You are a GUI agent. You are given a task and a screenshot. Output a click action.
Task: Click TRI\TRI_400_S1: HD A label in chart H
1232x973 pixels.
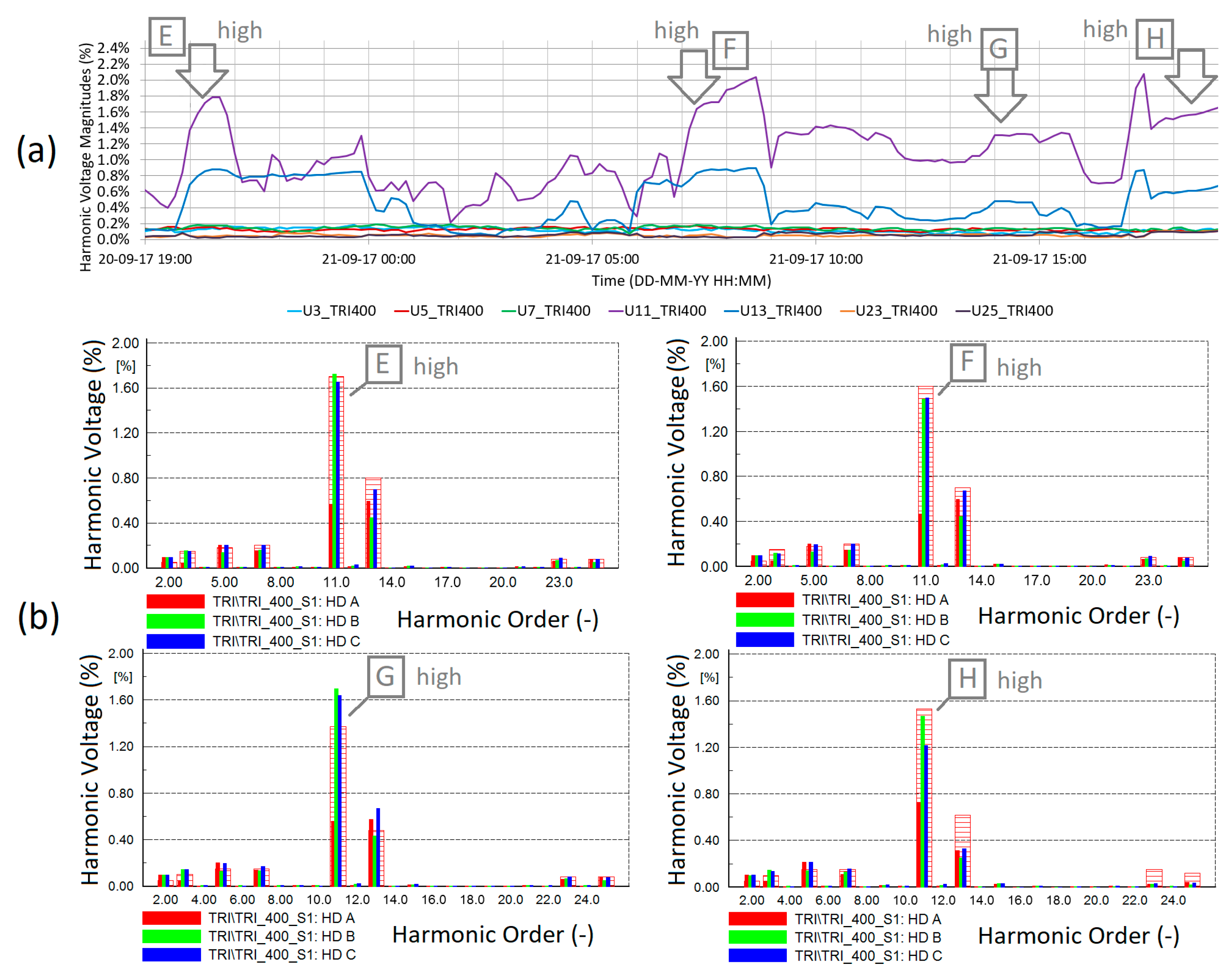click(x=868, y=919)
